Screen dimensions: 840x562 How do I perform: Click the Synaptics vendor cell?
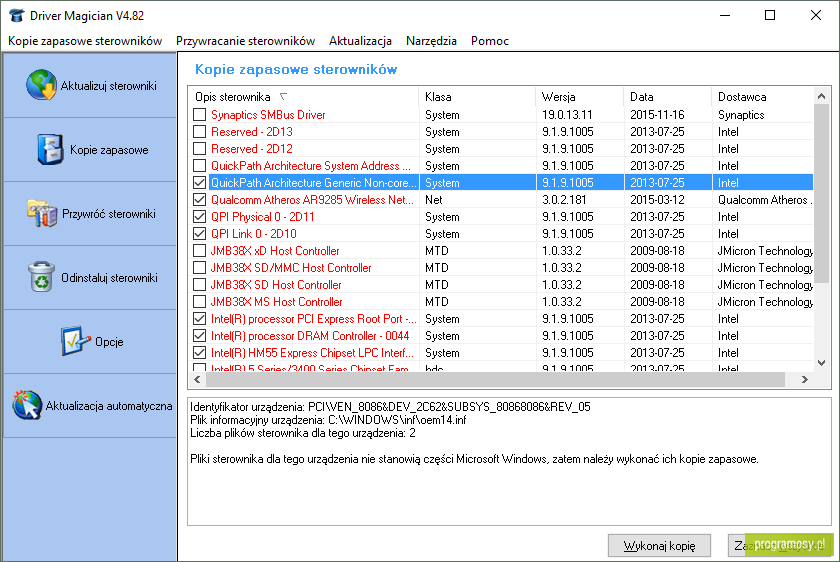(741, 115)
